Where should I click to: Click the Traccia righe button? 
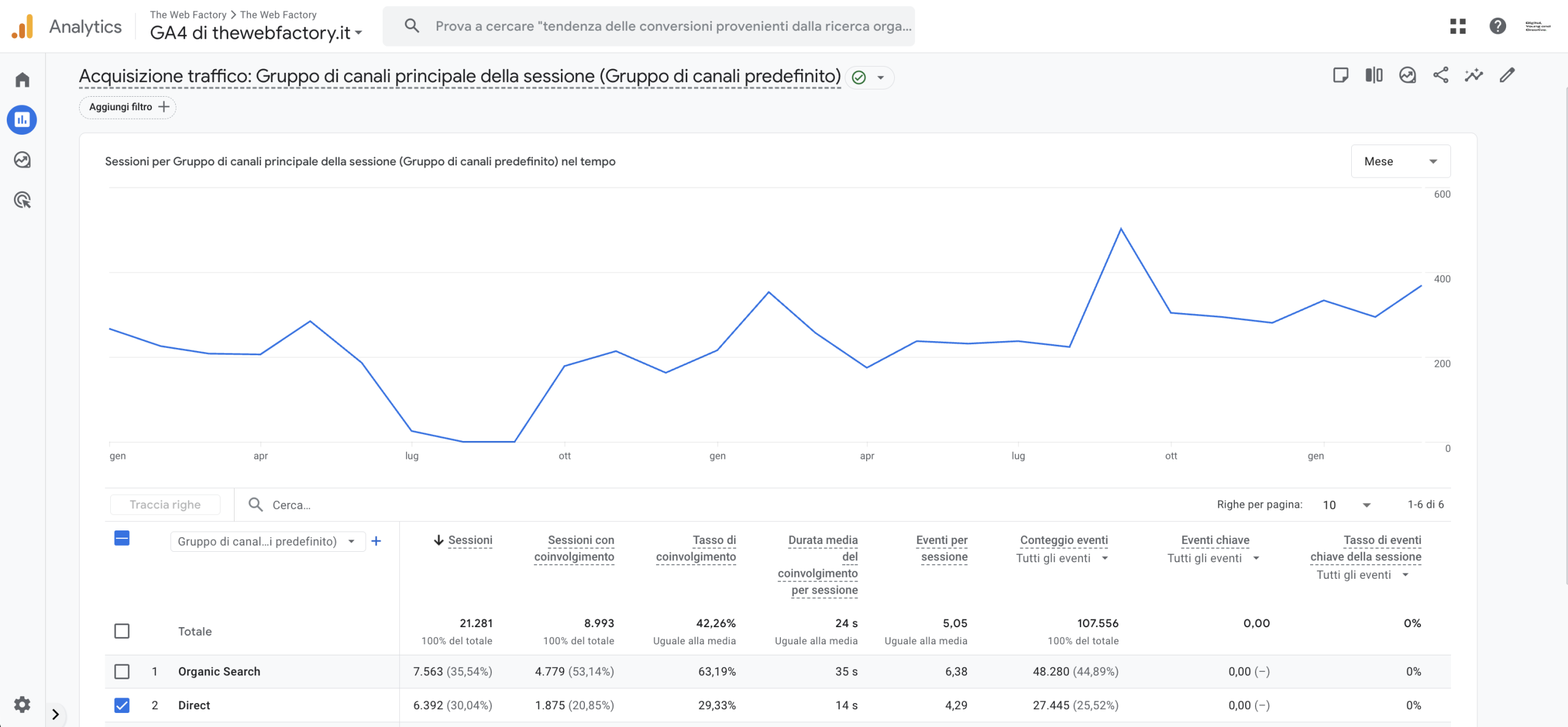coord(165,504)
